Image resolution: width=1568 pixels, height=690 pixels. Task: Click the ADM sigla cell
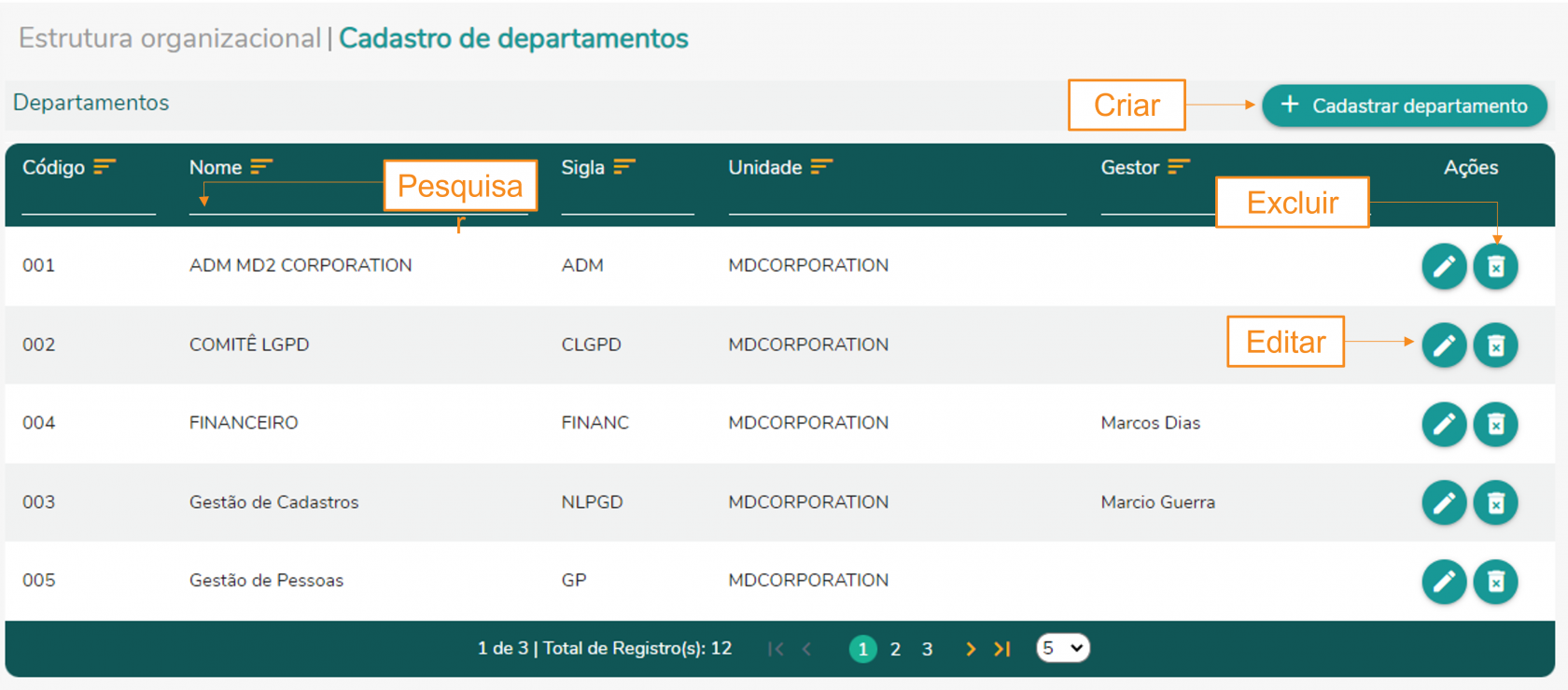582,265
